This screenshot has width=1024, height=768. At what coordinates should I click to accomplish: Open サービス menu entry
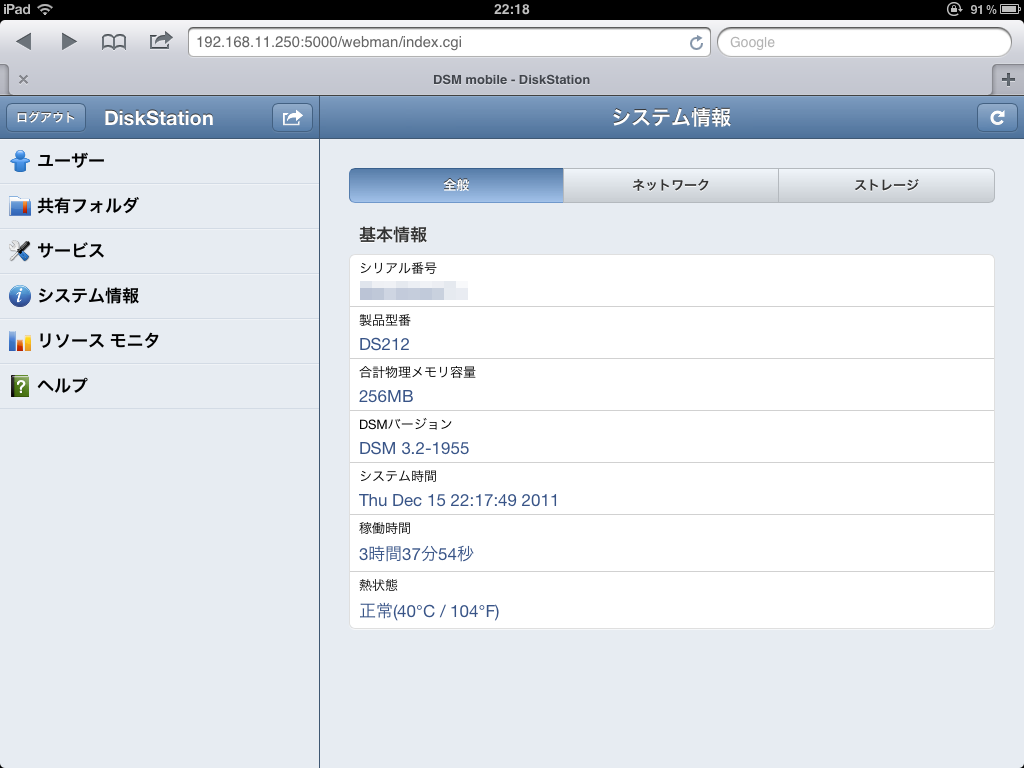(x=159, y=251)
